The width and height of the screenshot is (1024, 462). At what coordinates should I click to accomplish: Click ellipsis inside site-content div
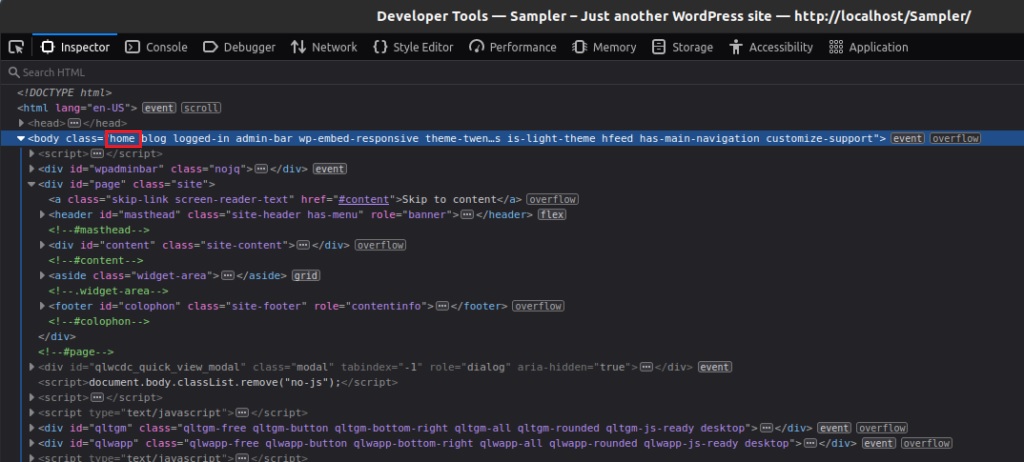[303, 245]
